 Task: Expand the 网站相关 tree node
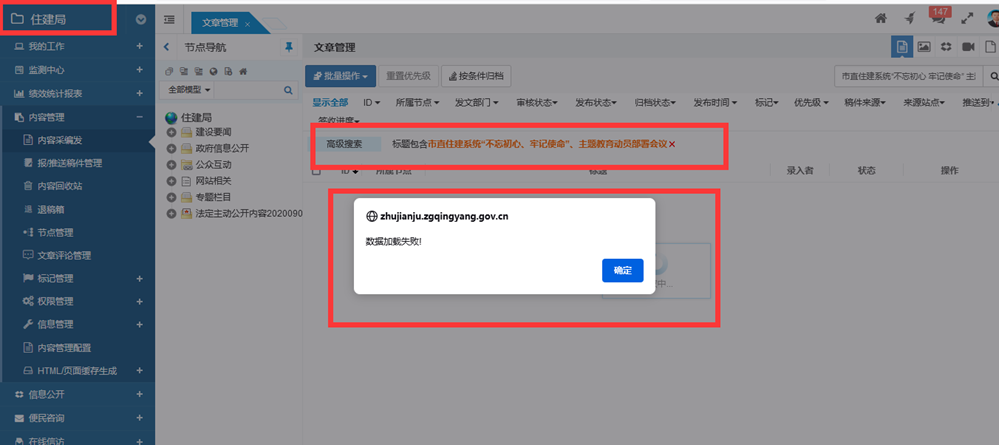[x=171, y=181]
